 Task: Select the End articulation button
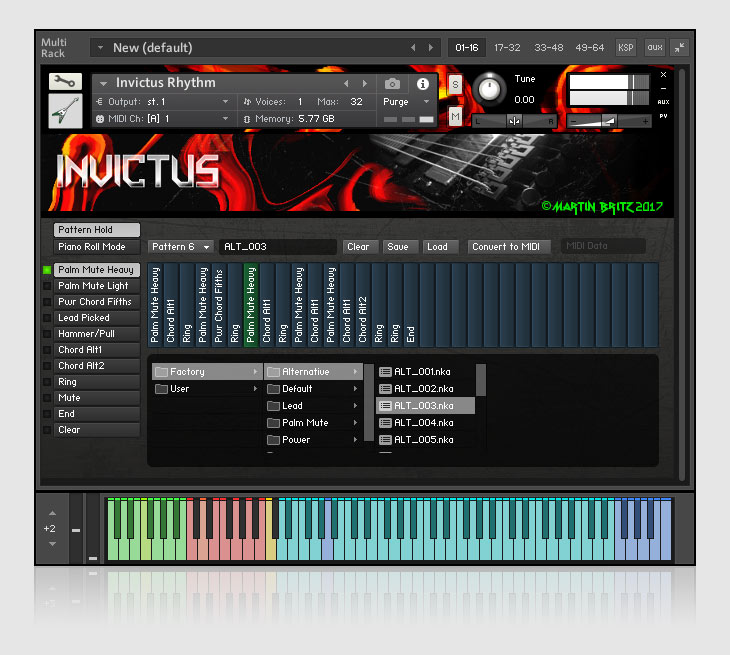[97, 414]
